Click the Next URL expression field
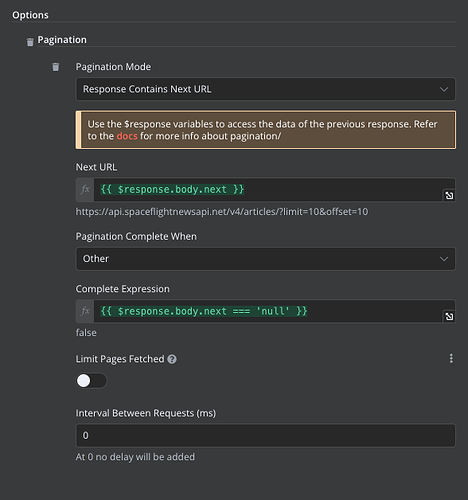 (x=274, y=190)
